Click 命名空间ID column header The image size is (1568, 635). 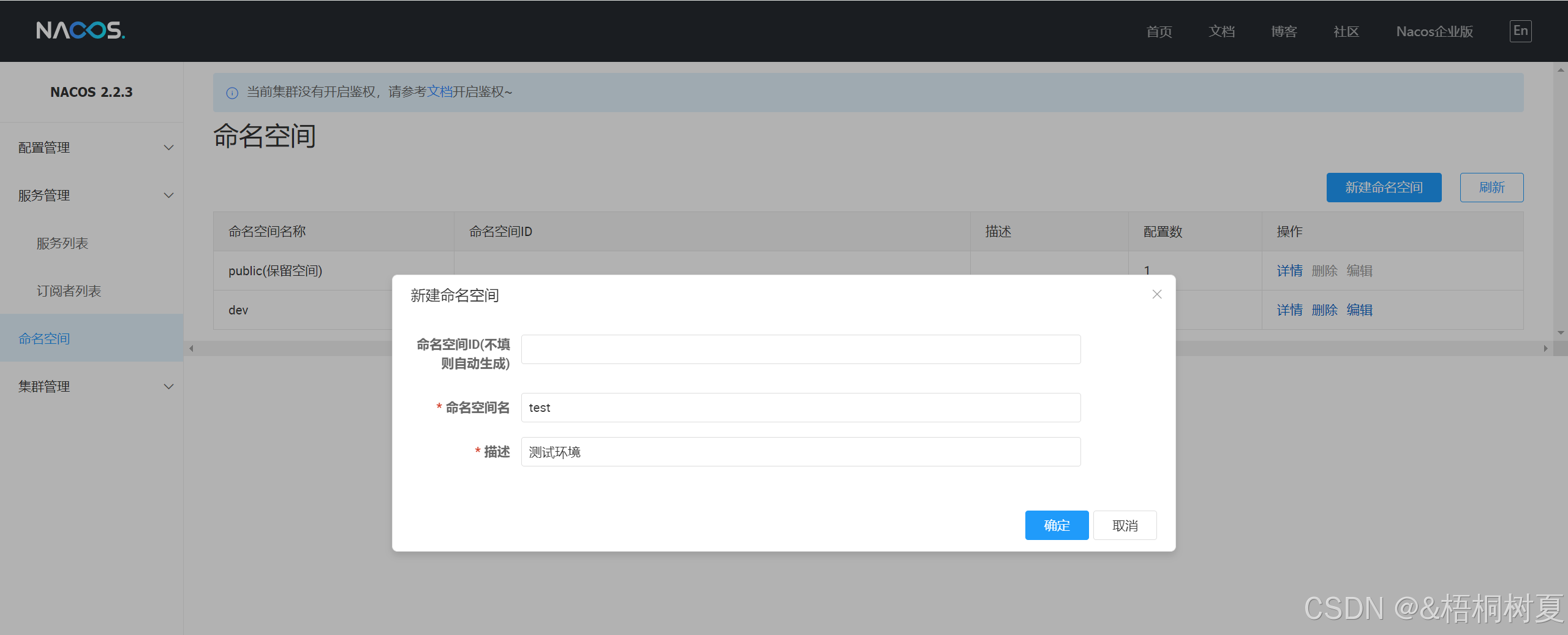pyautogui.click(x=712, y=232)
